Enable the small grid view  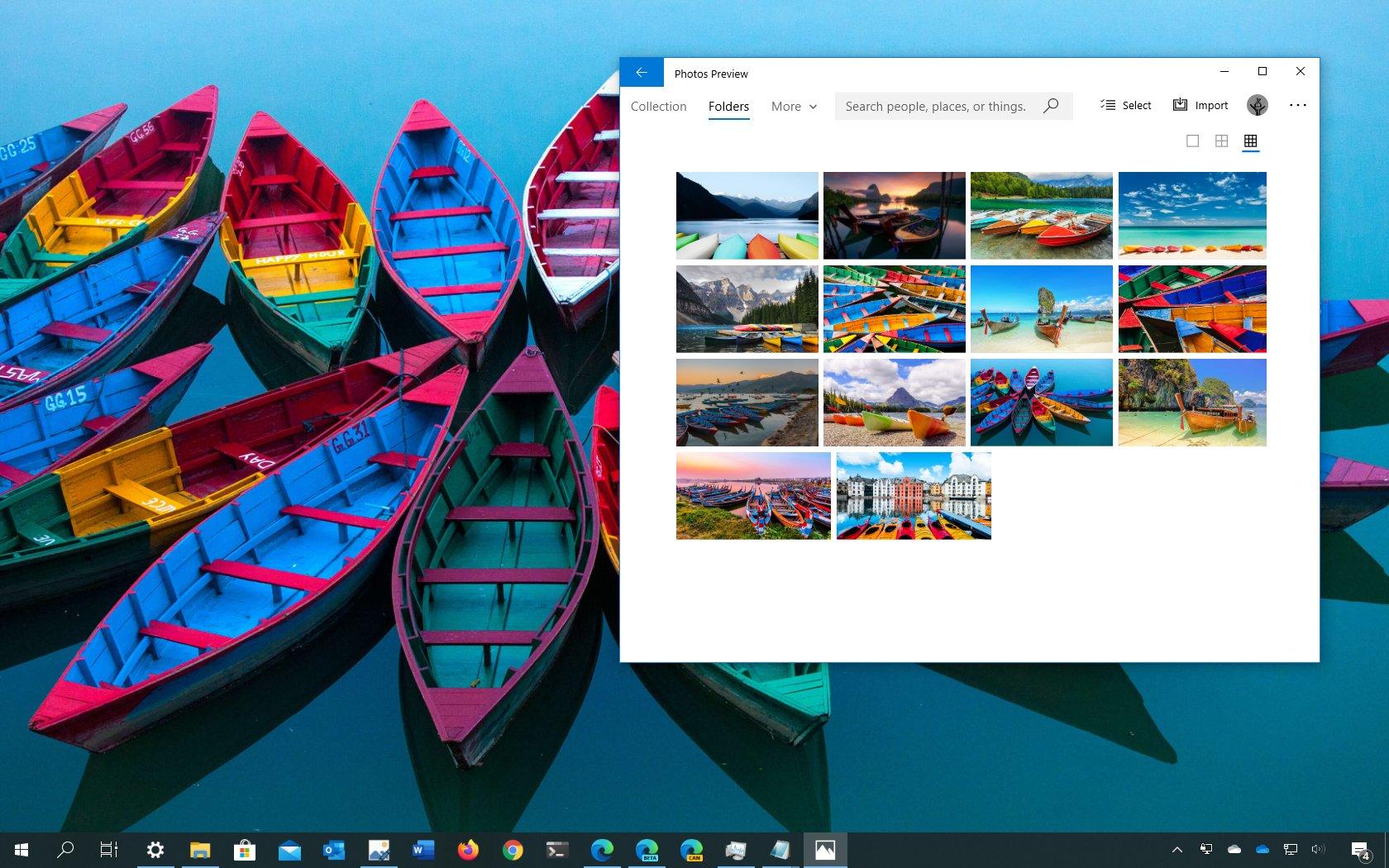tap(1251, 141)
